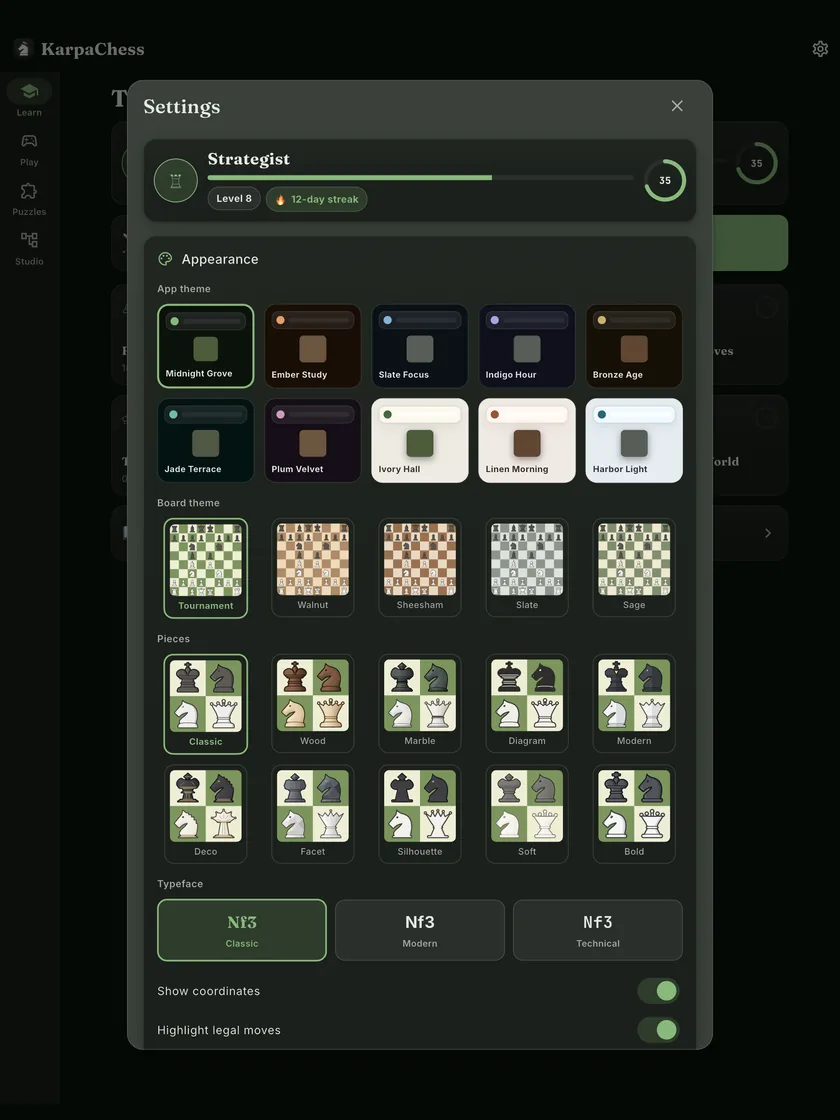Choose the Plum Velvet app theme

313,441
